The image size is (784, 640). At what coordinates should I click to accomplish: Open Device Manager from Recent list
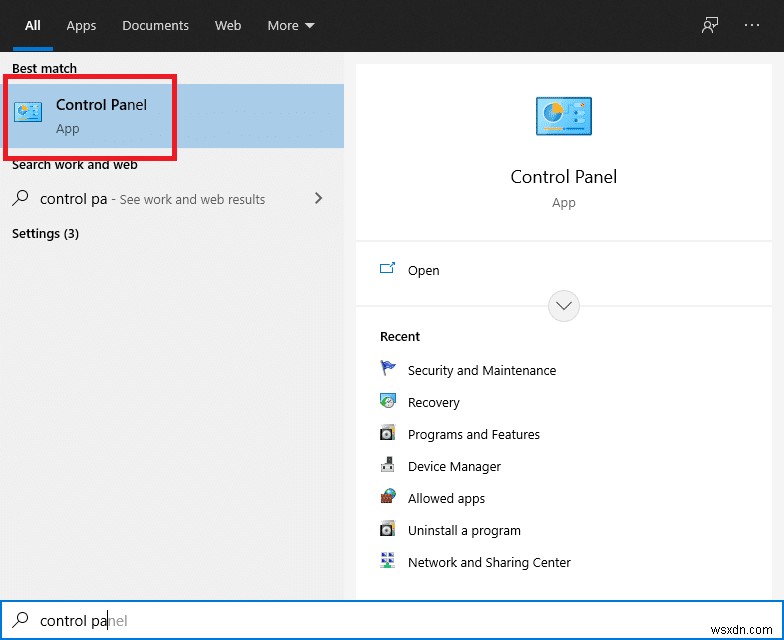pos(454,466)
